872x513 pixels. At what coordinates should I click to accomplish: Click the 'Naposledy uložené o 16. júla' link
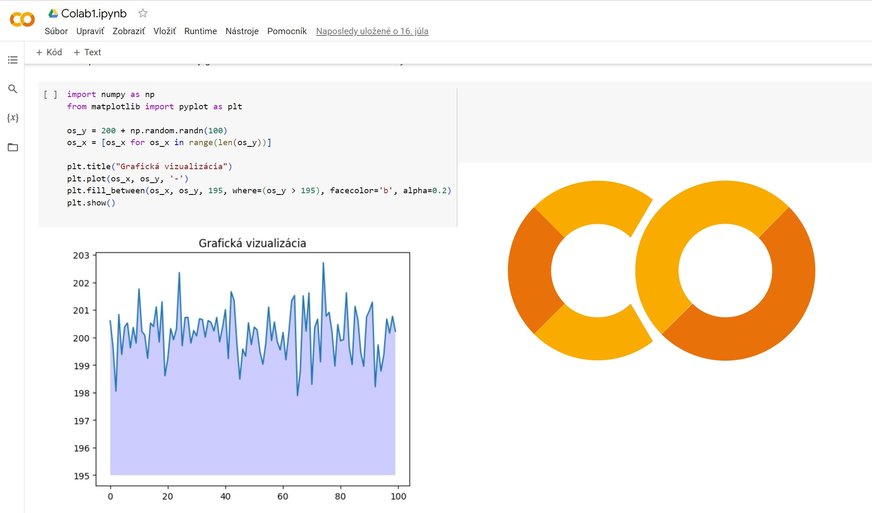point(372,31)
